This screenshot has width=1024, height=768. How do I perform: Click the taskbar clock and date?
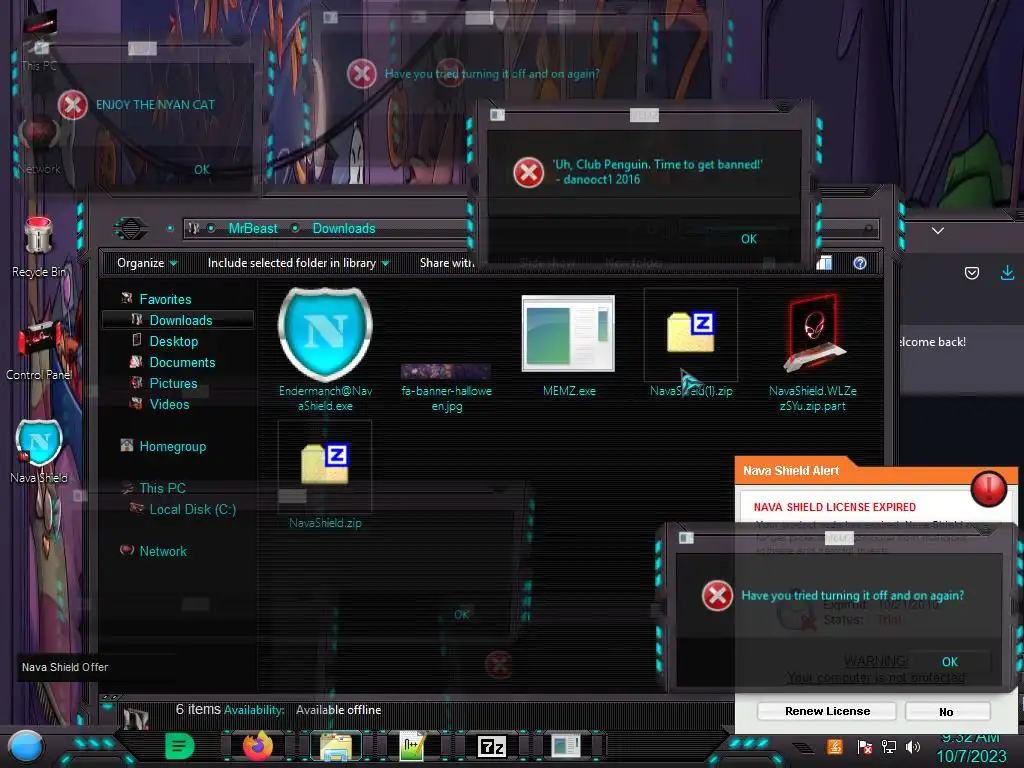[x=972, y=748]
